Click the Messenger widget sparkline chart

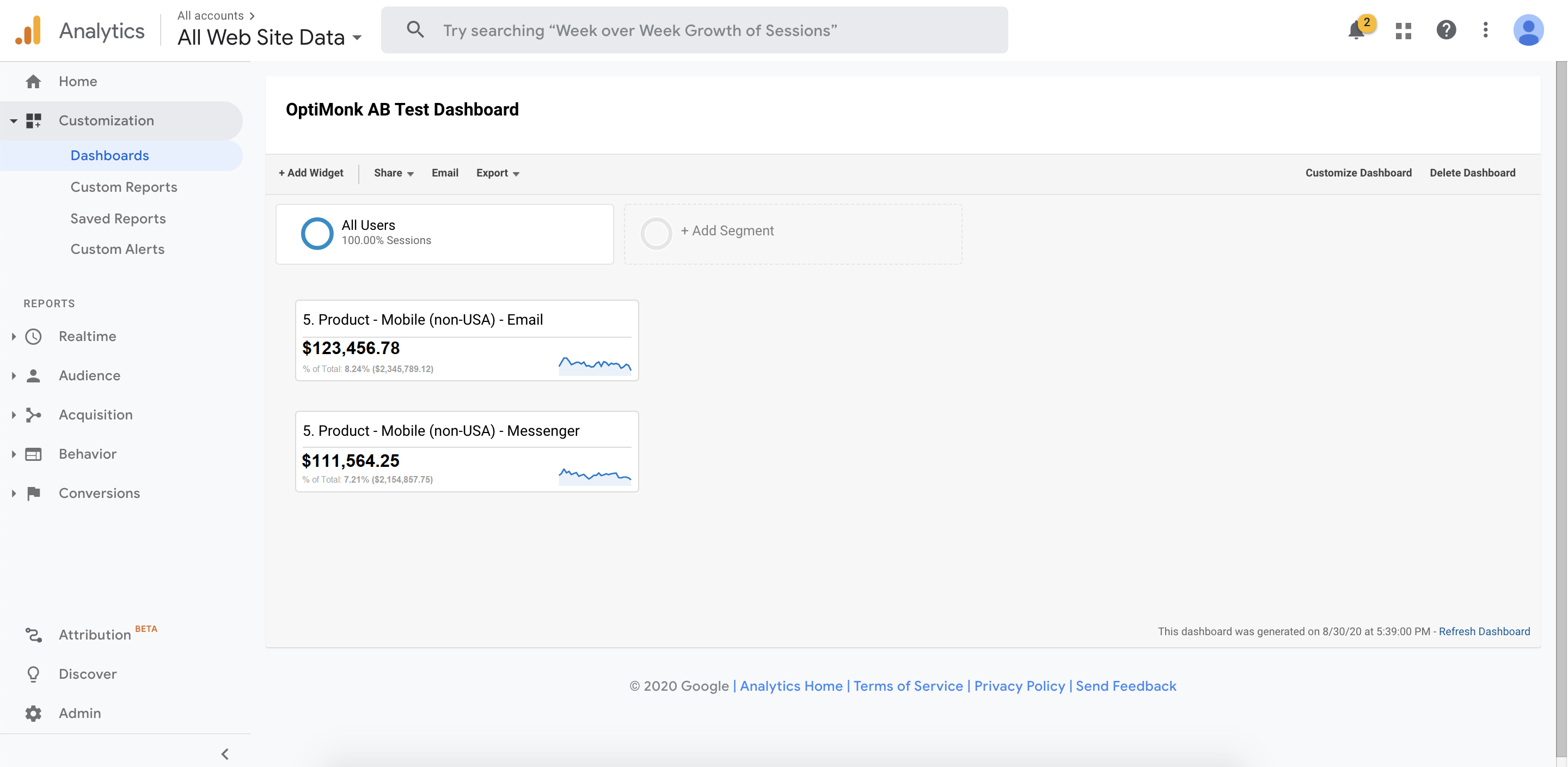coord(595,477)
